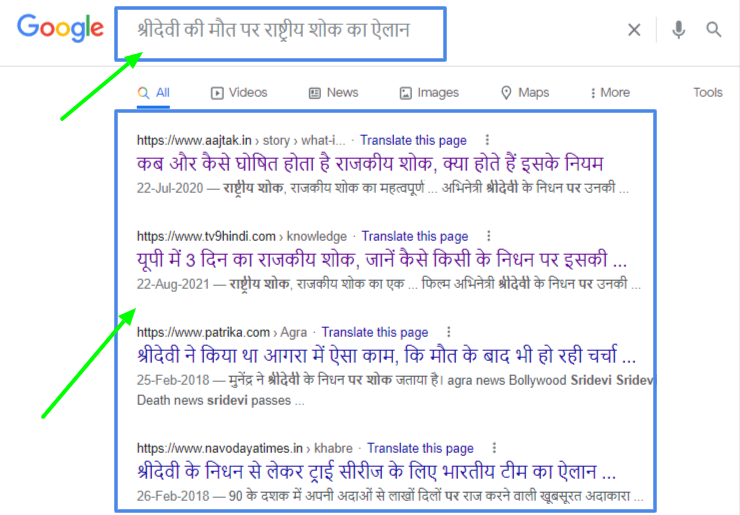The image size is (740, 515).
Task: Select the All results tab
Action: pyautogui.click(x=154, y=93)
